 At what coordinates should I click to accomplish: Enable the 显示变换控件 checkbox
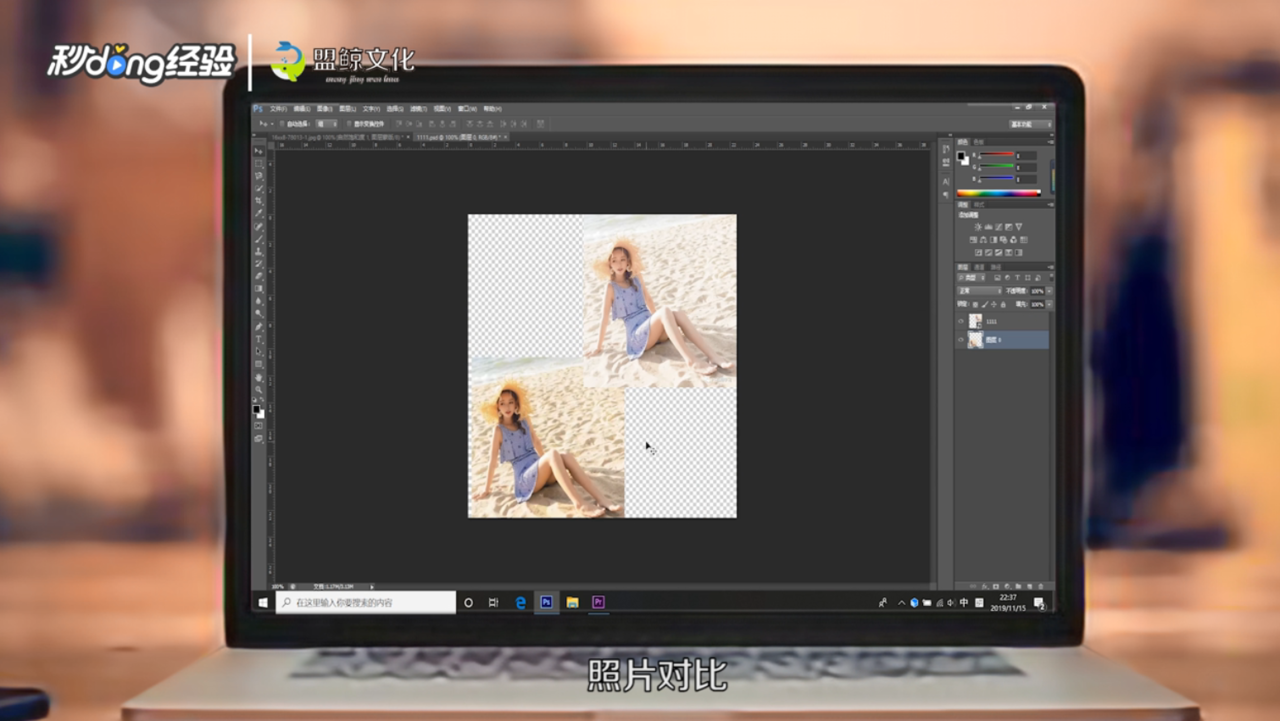[349, 123]
